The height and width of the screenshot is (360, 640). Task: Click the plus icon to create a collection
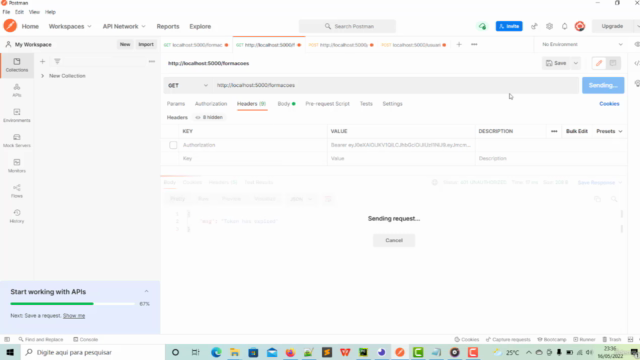pyautogui.click(x=42, y=61)
